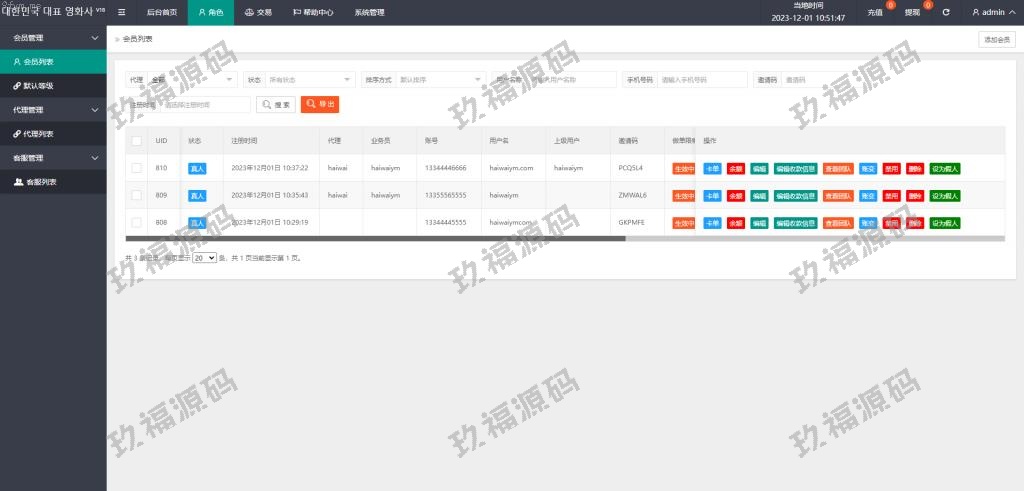1024x491 pixels.
Task: Tick the checkbox for UID 809
Action: click(x=136, y=195)
